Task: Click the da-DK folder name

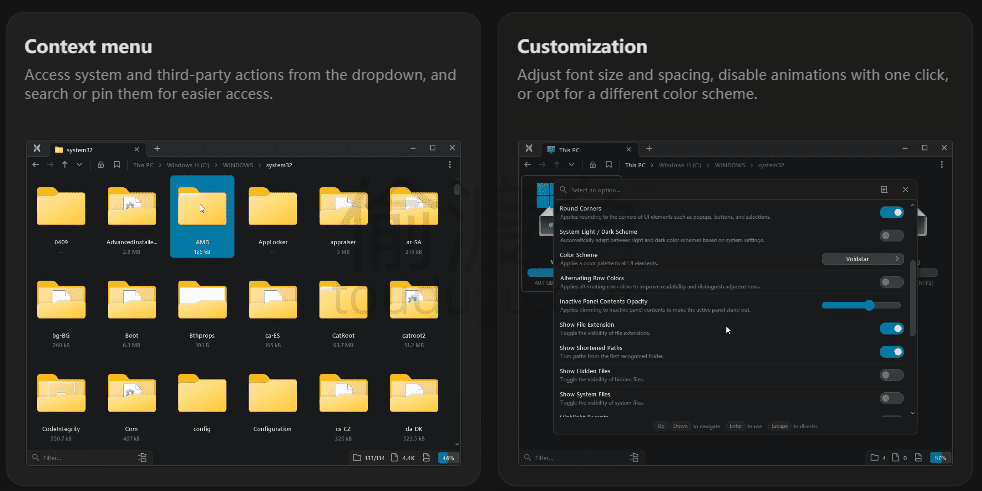Action: pos(414,429)
